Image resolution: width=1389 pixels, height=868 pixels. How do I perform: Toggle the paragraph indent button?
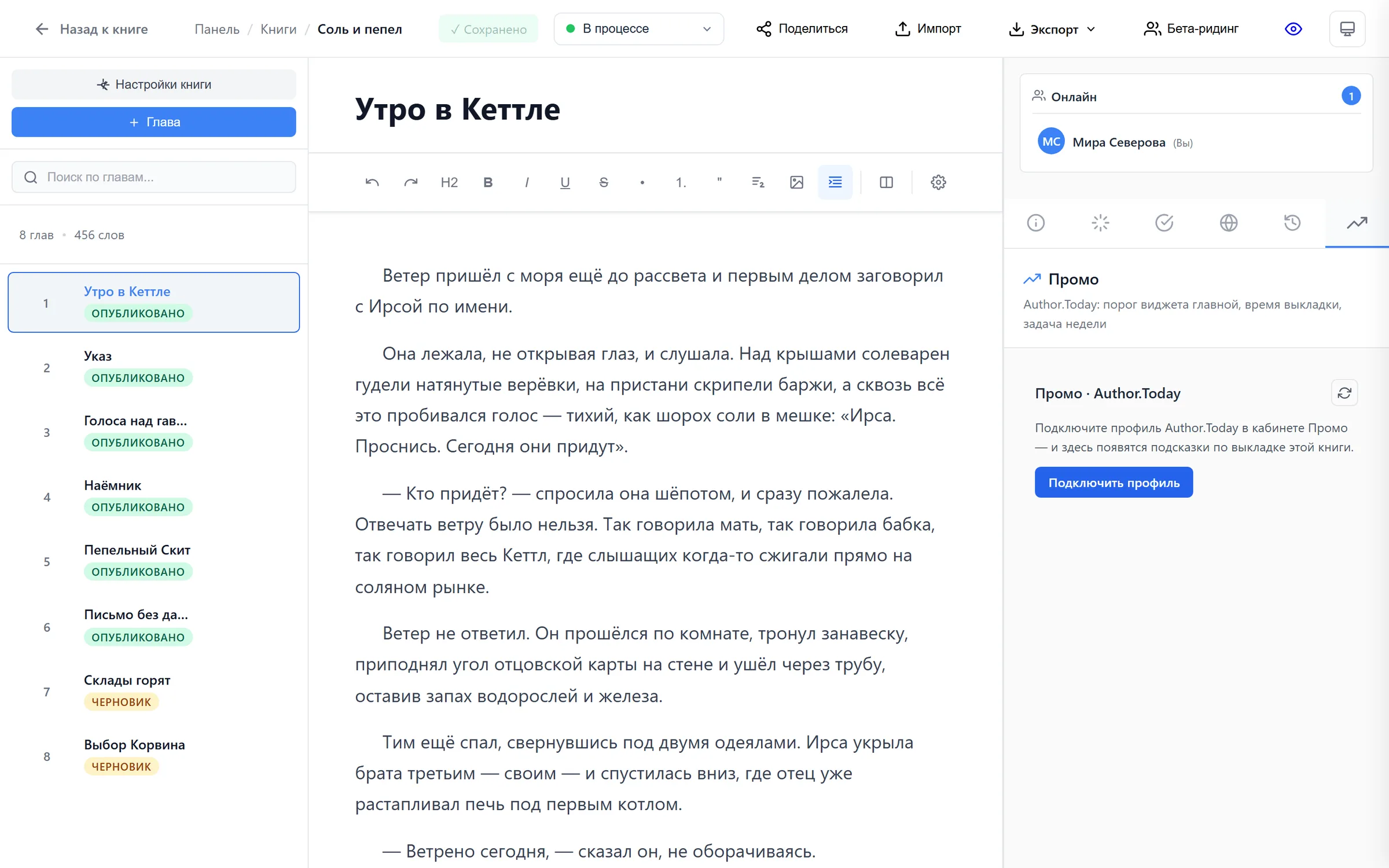click(x=835, y=182)
